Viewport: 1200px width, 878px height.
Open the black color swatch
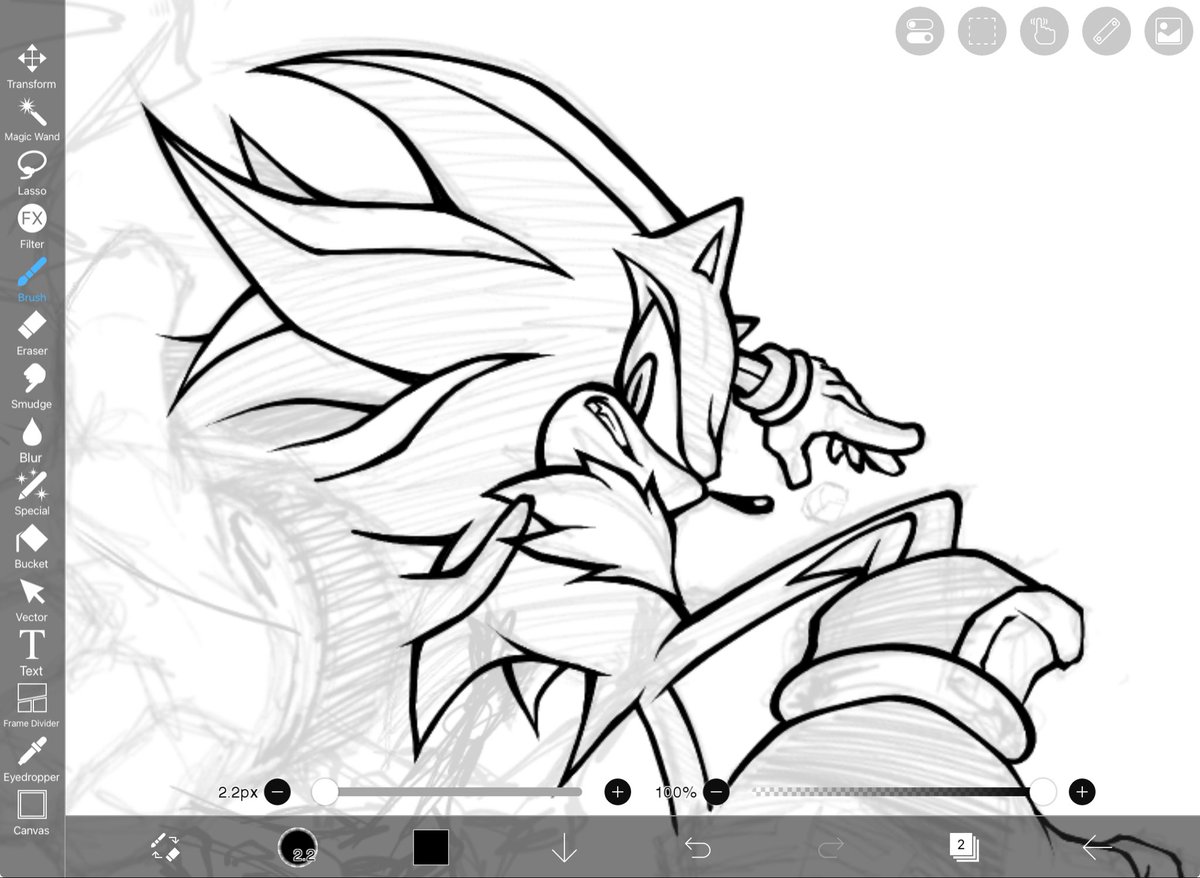click(431, 847)
